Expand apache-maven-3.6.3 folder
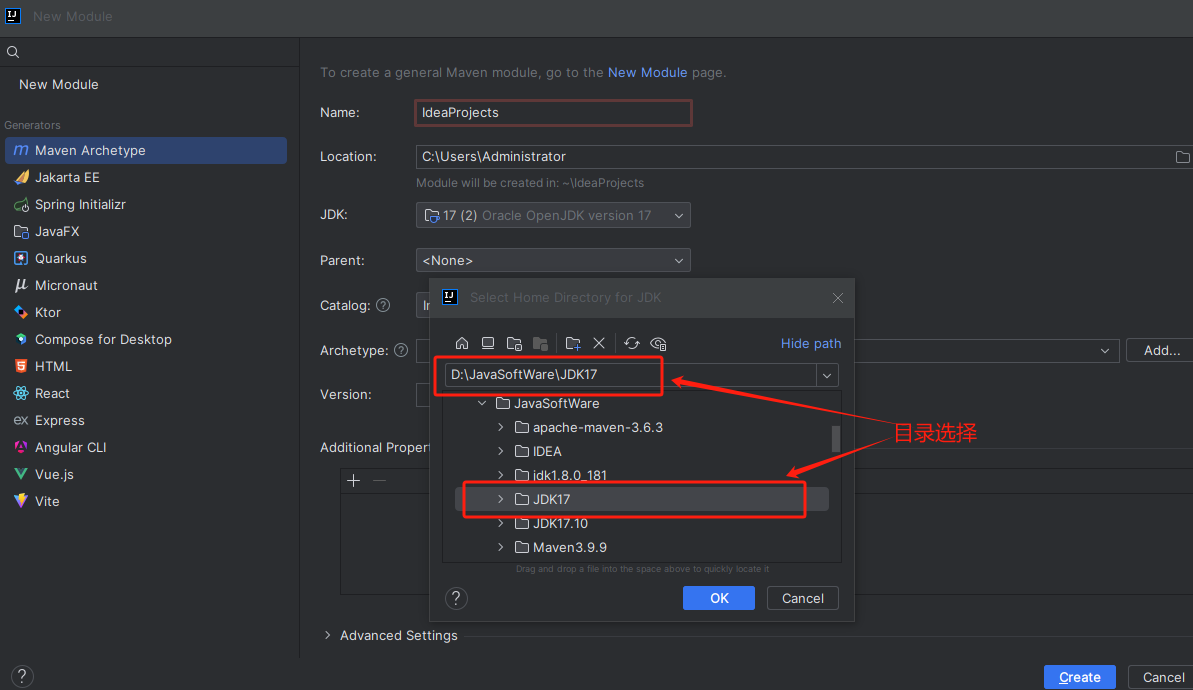1193x690 pixels. point(501,428)
